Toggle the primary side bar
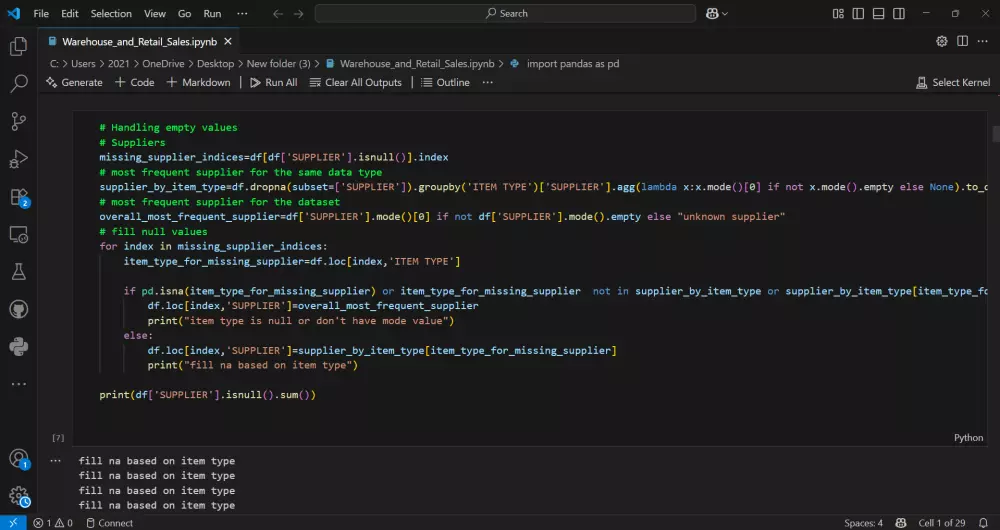Screen dimensions: 1000x530 (858, 13)
